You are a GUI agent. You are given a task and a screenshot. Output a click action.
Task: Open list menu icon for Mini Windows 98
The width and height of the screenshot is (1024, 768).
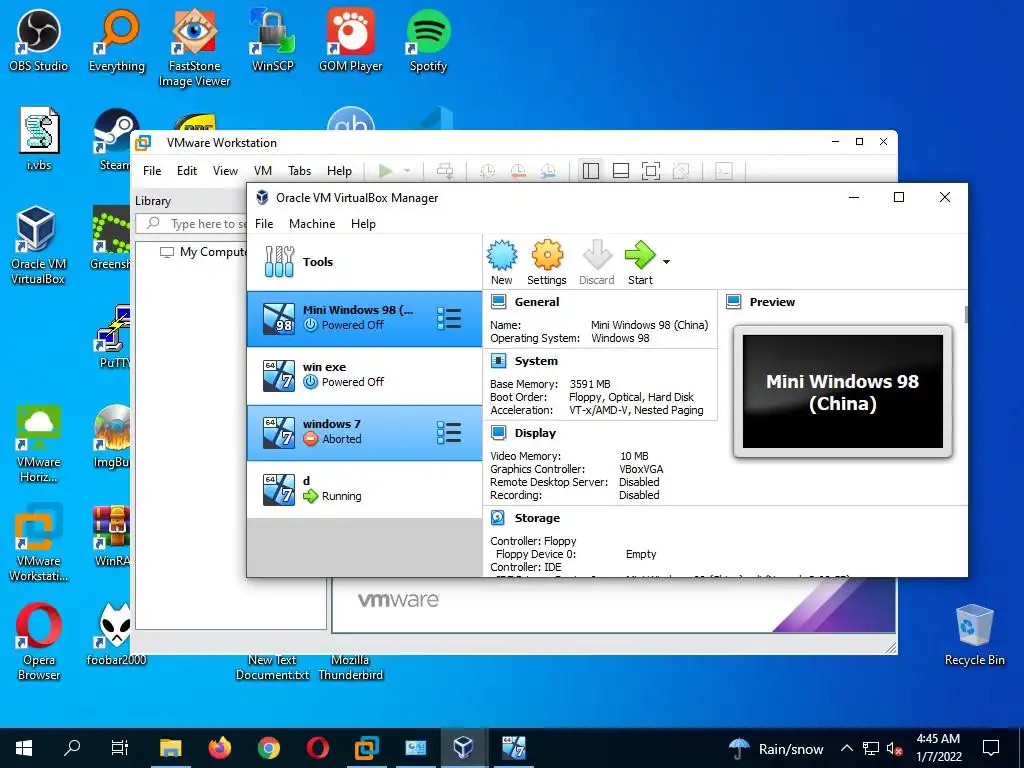point(449,319)
